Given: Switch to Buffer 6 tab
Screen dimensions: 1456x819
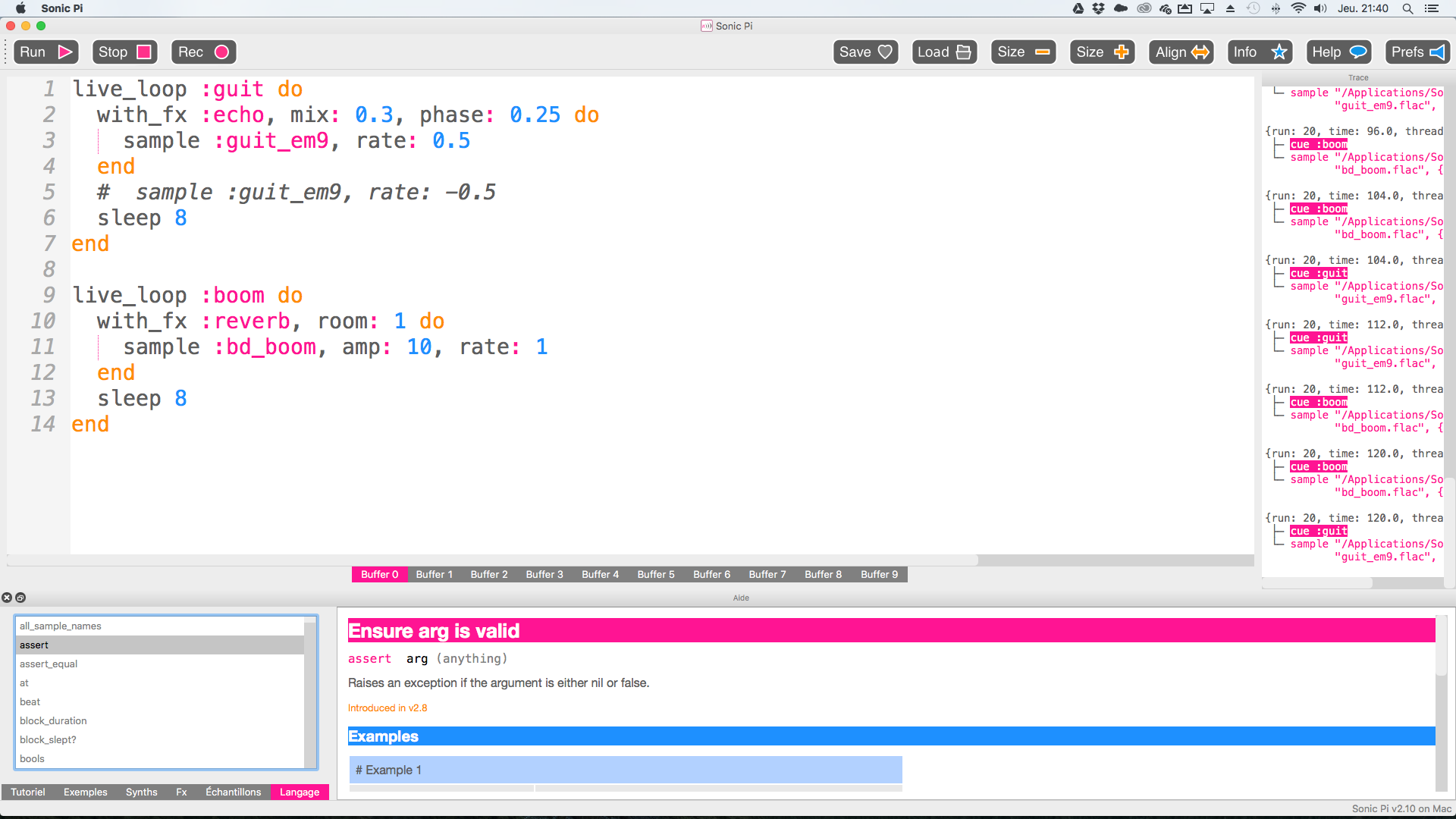Looking at the screenshot, I should click(x=712, y=574).
